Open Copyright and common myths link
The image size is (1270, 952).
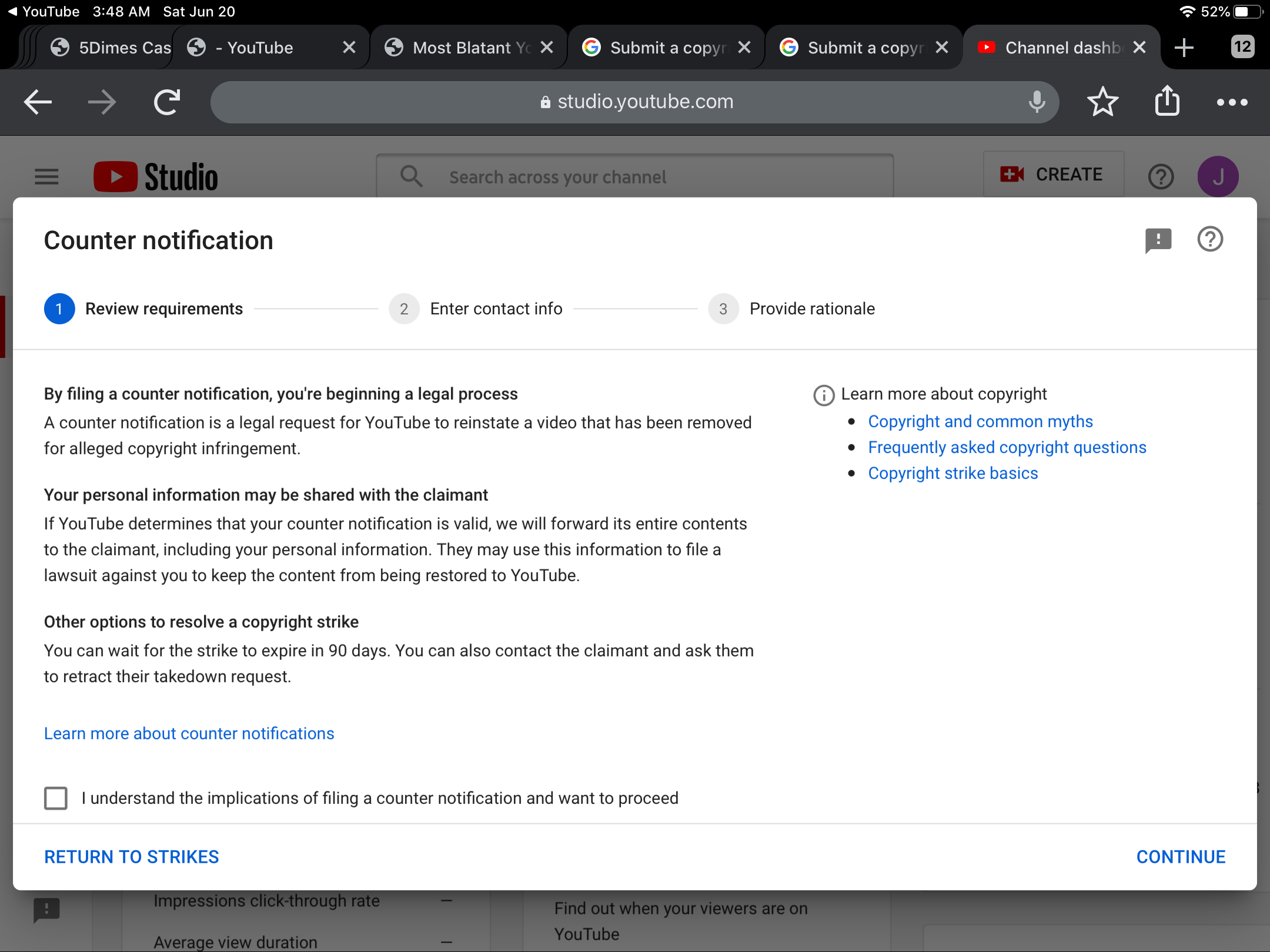coord(980,421)
